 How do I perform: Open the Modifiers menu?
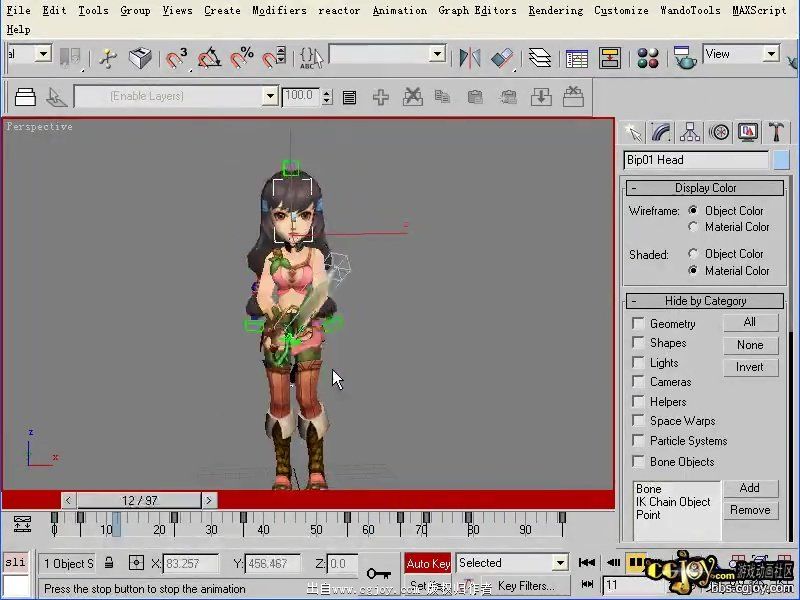pos(279,10)
